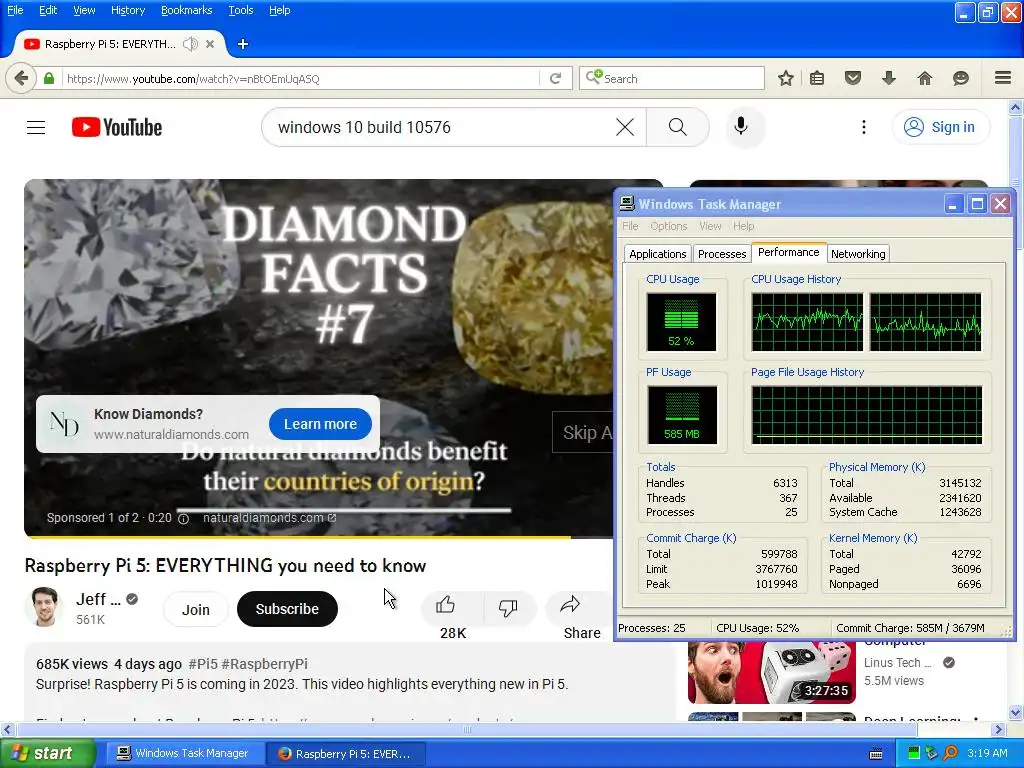This screenshot has height=768, width=1024.
Task: Select Raspberry Pi 5 Firefox taskbar button
Action: click(346, 754)
